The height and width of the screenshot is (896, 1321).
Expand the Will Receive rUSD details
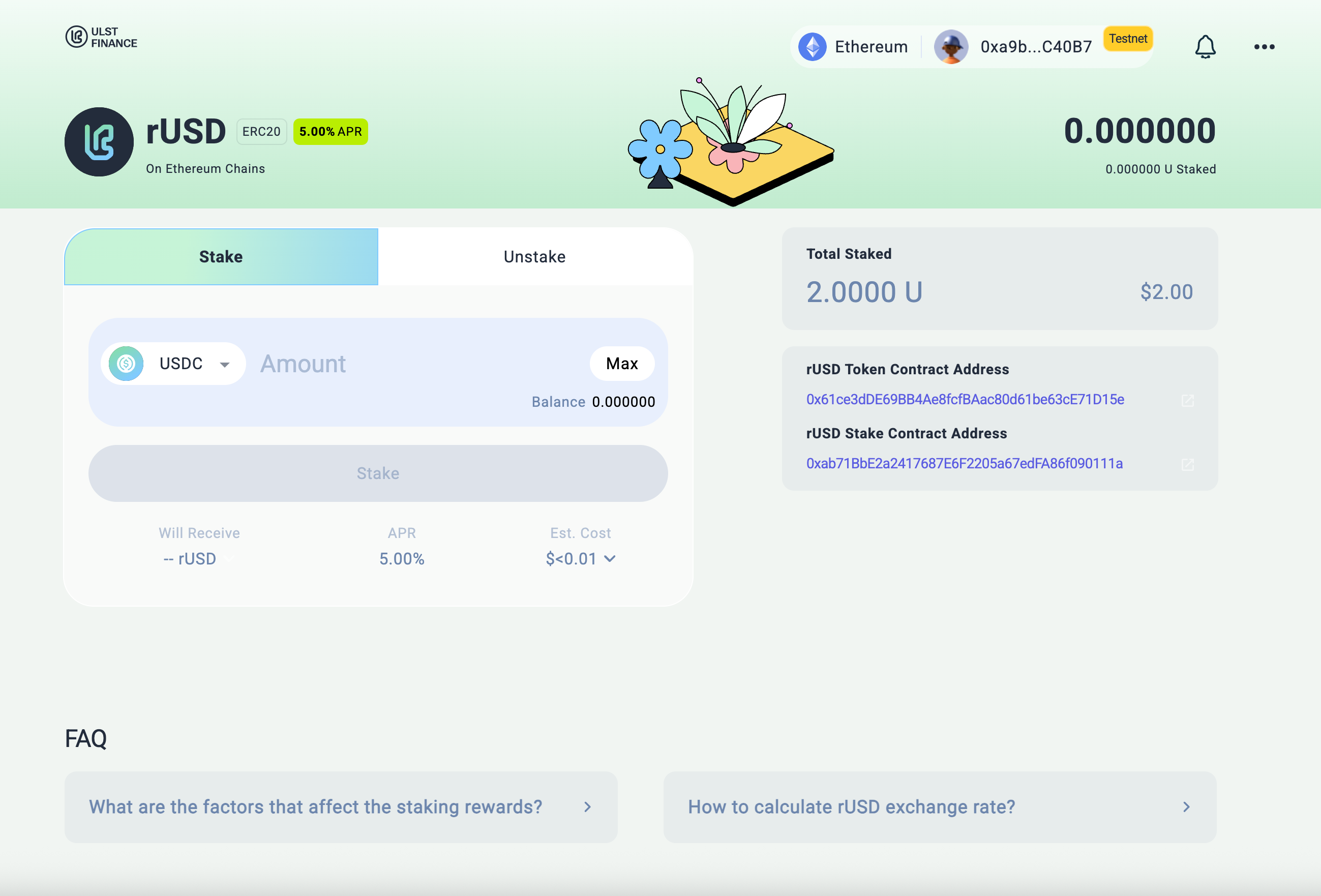click(230, 558)
